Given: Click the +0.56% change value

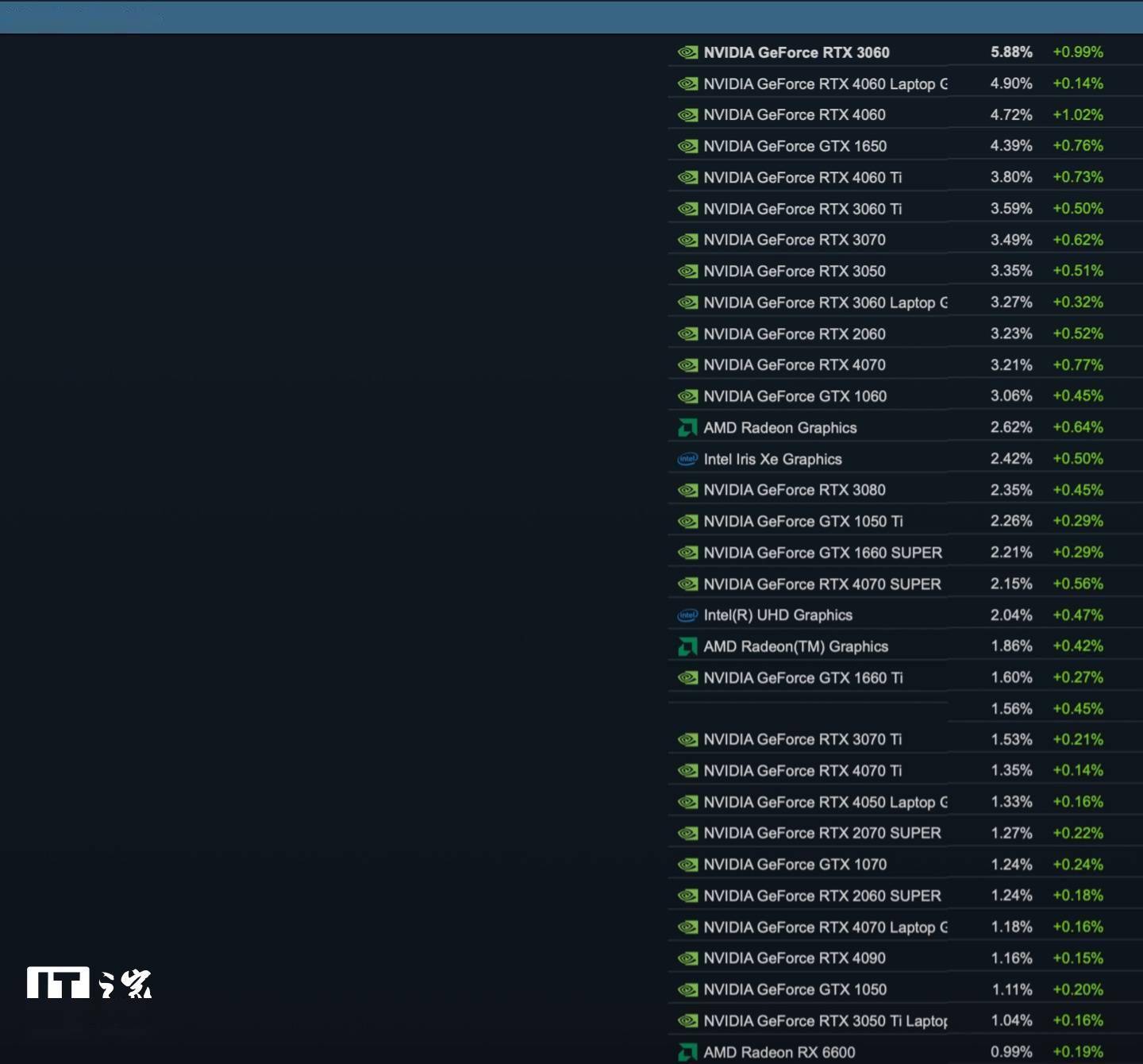Looking at the screenshot, I should 1078,584.
